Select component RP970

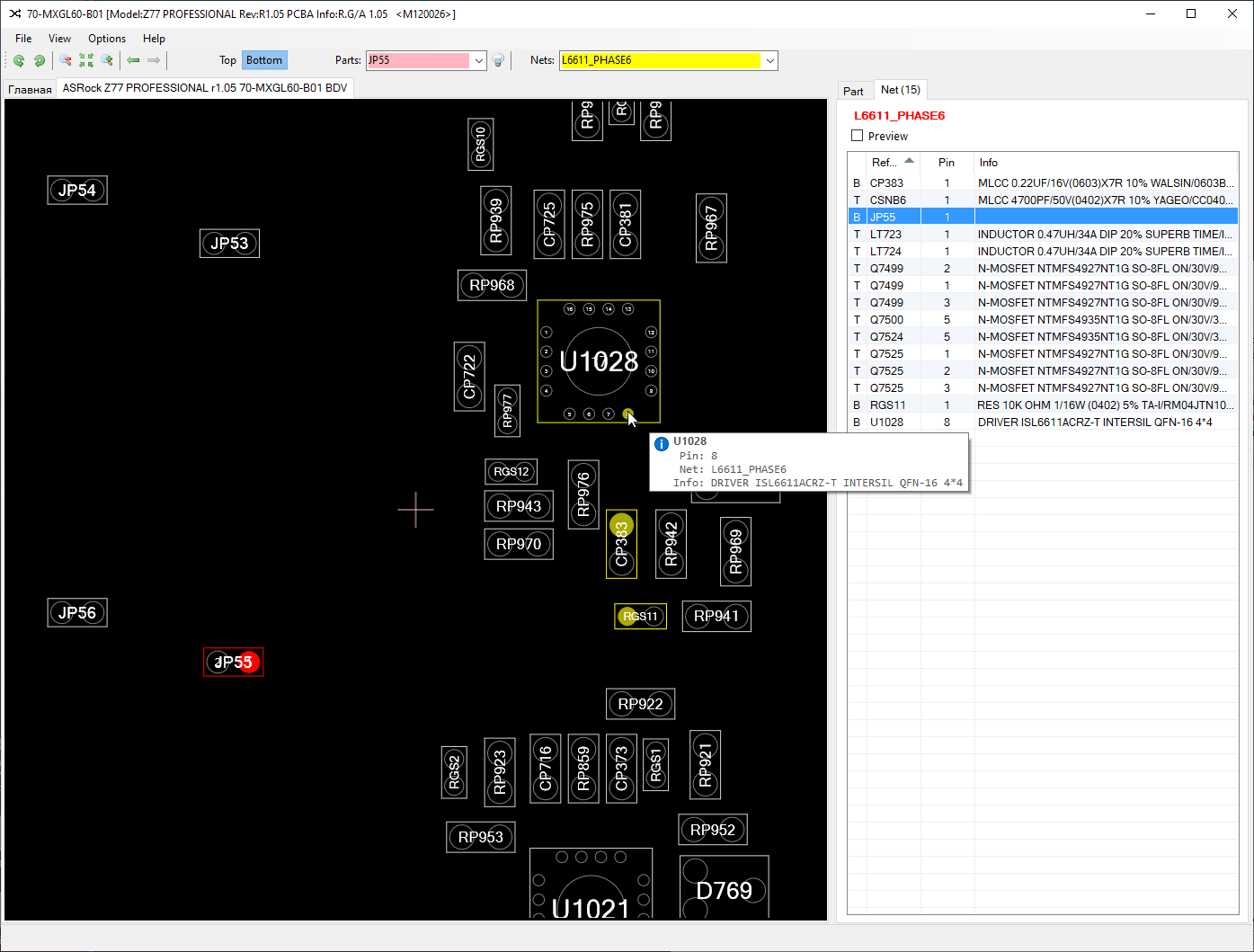519,544
